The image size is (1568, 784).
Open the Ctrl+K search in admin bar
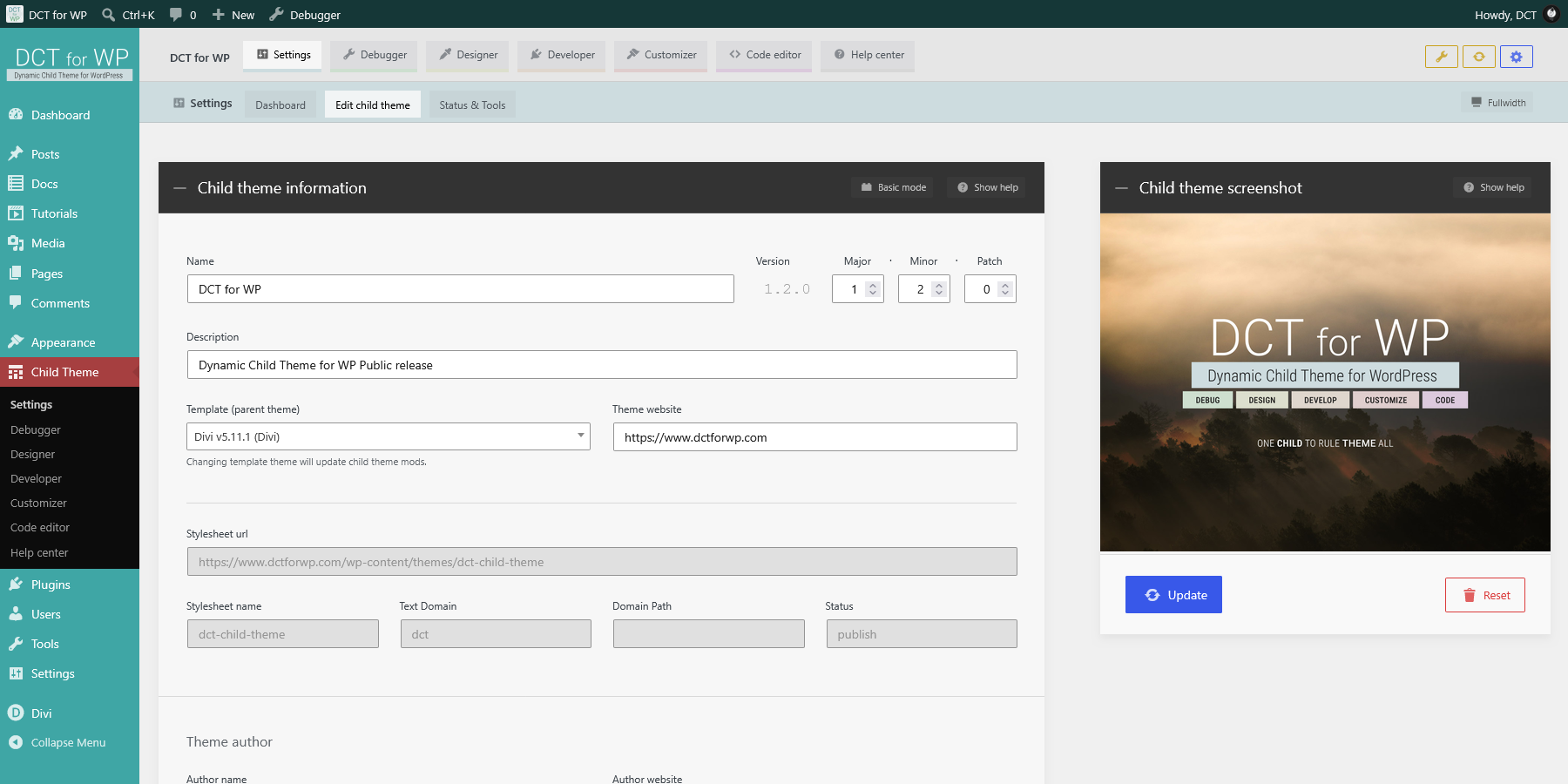point(128,15)
